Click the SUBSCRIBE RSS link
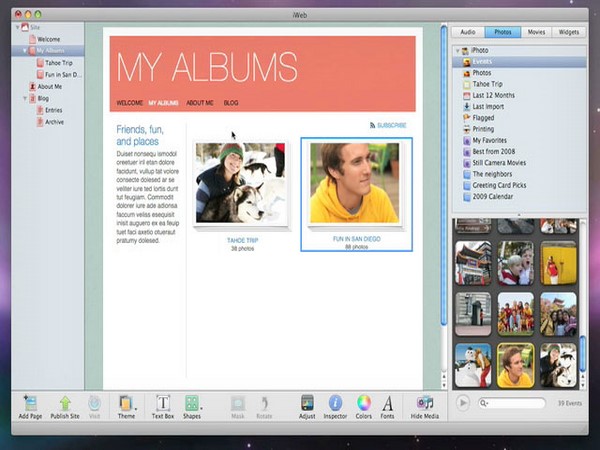Viewport: 600px width, 450px height. [x=391, y=125]
